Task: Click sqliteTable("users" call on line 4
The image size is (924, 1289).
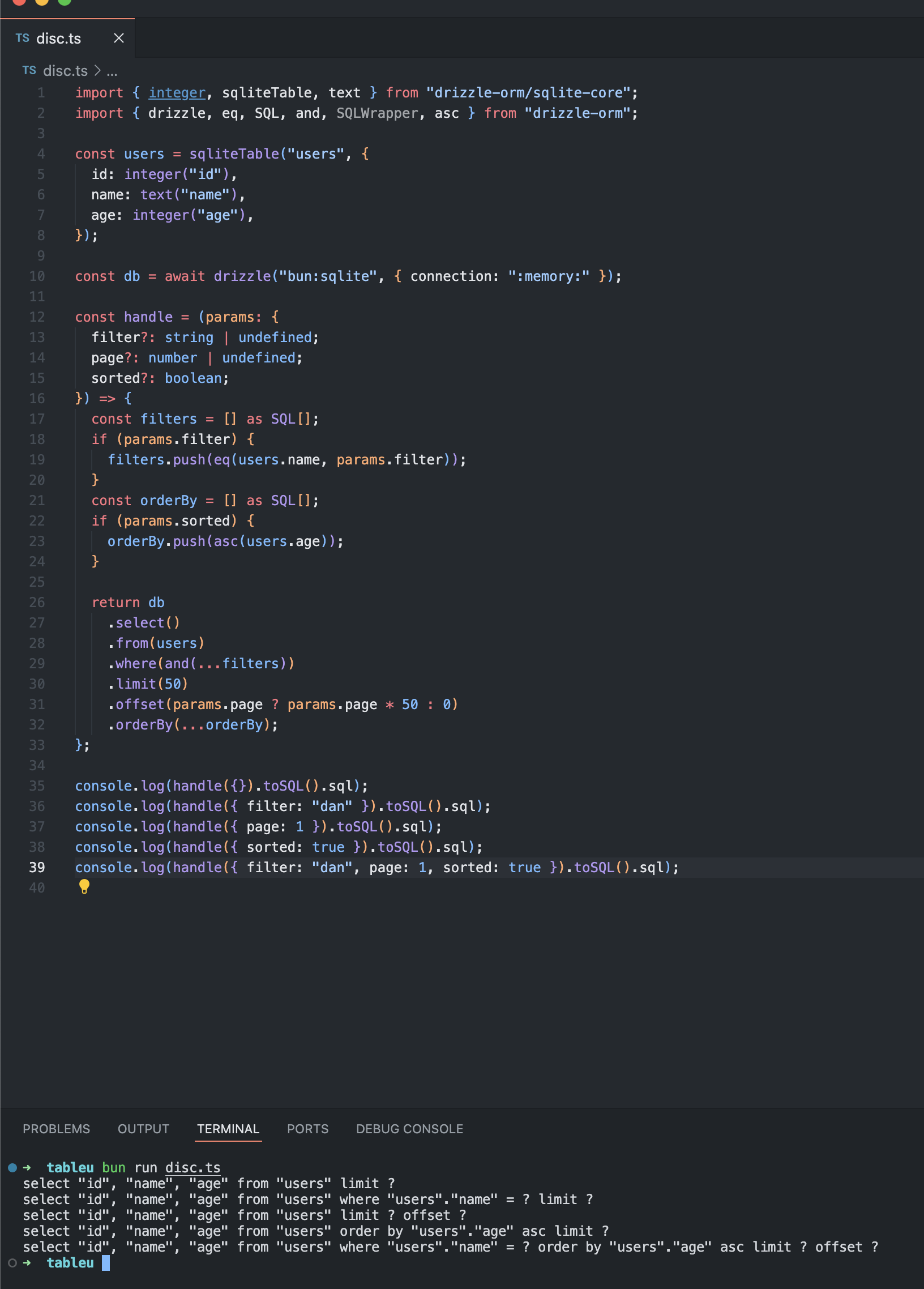Action: coord(267,154)
